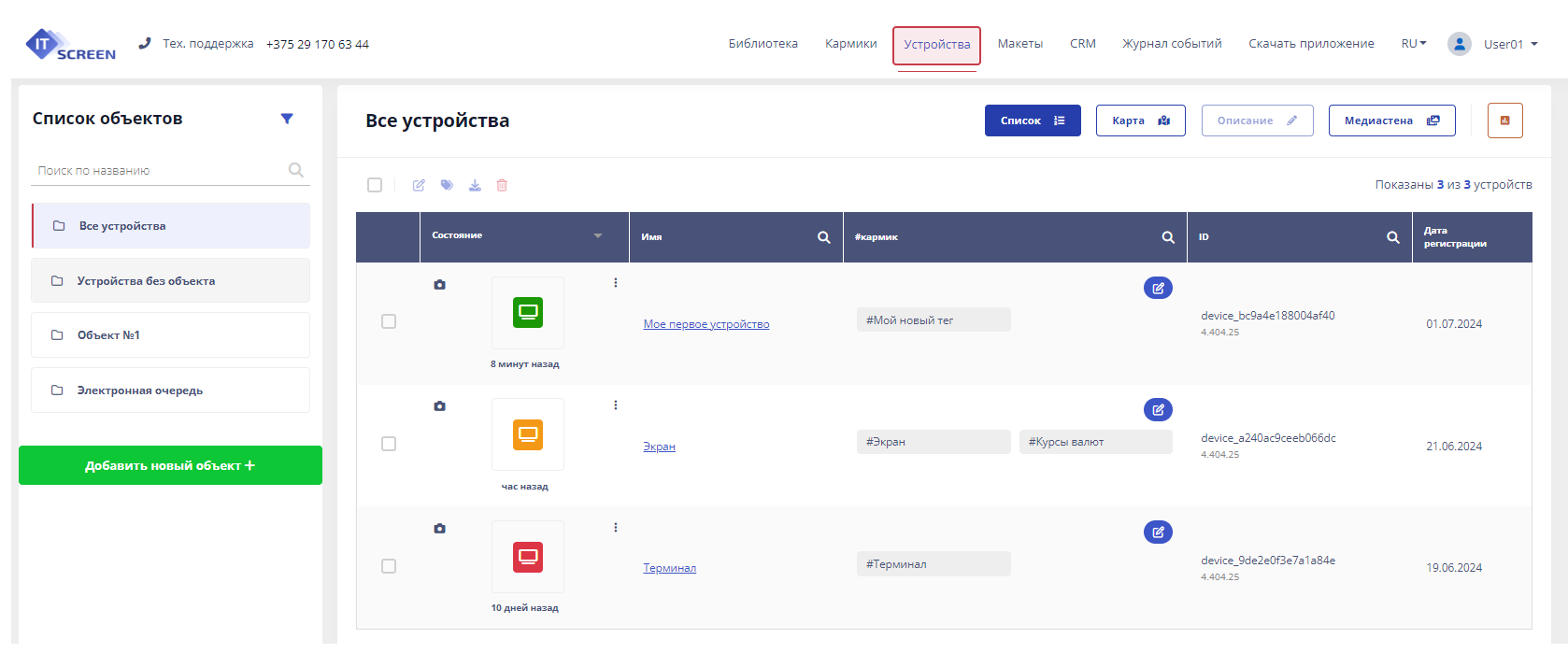Expand the RU language dropdown
Screen dimensions: 1568x653
point(1414,44)
